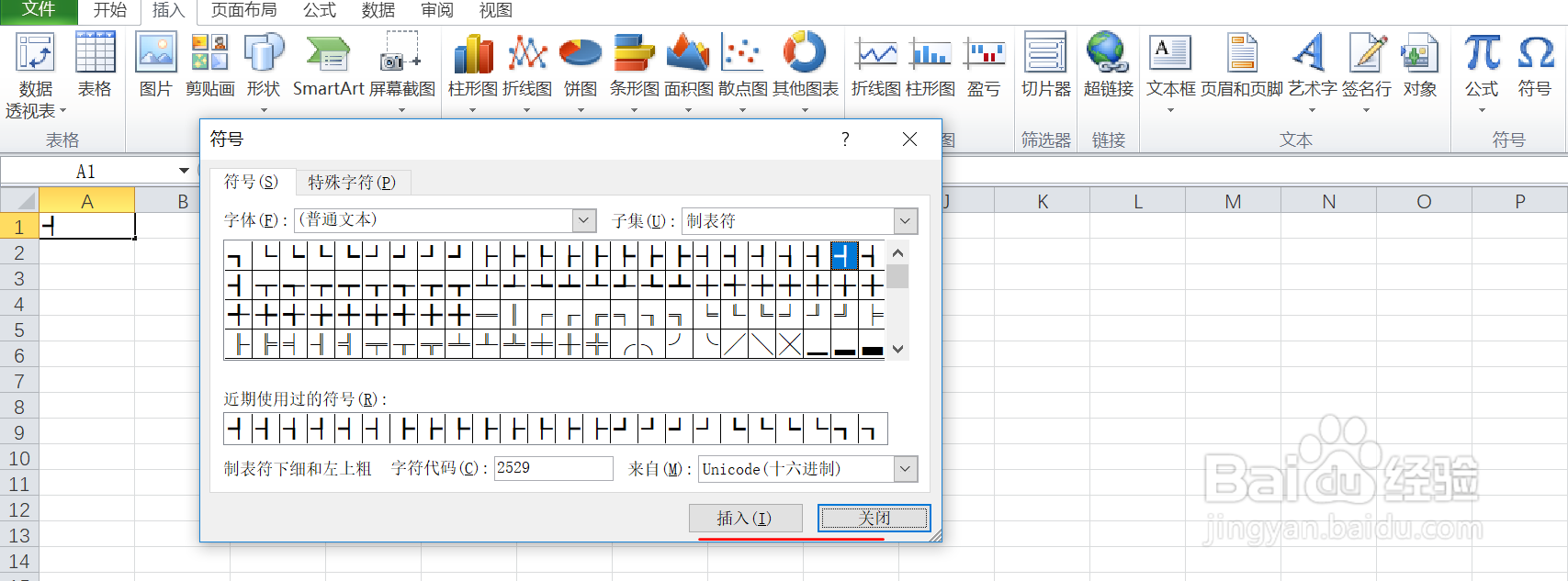Select row 5 header
Image resolution: width=1568 pixels, height=581 pixels.
pyautogui.click(x=19, y=330)
